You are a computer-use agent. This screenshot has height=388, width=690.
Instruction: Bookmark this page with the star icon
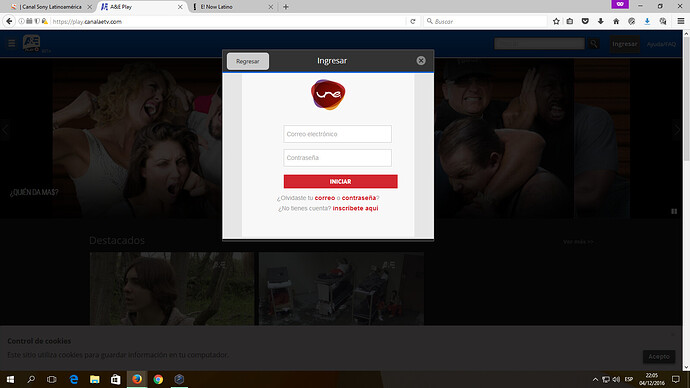pos(556,21)
